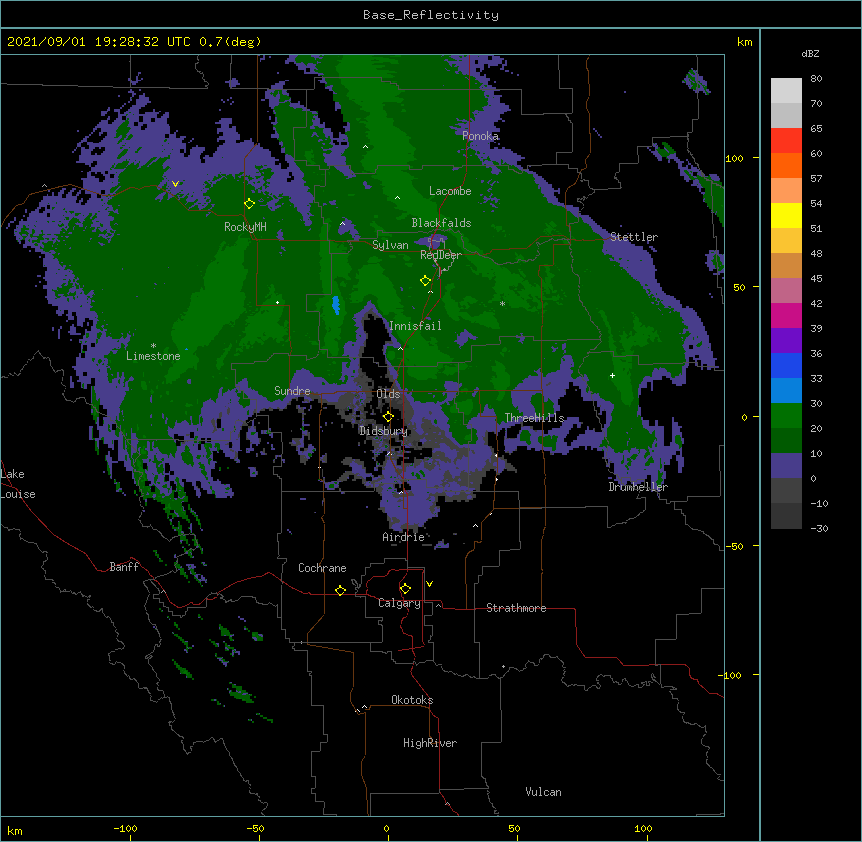
Task: Select the violet 36–39 dBZ legend swatch
Action: (x=786, y=341)
